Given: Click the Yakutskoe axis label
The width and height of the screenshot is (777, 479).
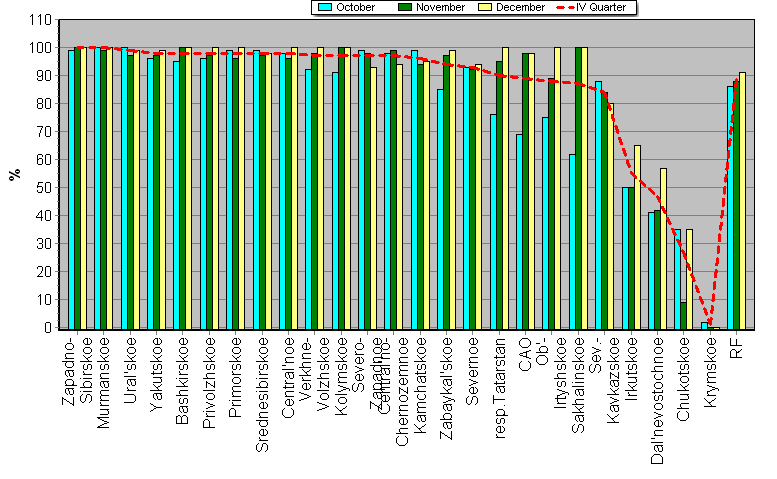Looking at the screenshot, I should click(156, 373).
